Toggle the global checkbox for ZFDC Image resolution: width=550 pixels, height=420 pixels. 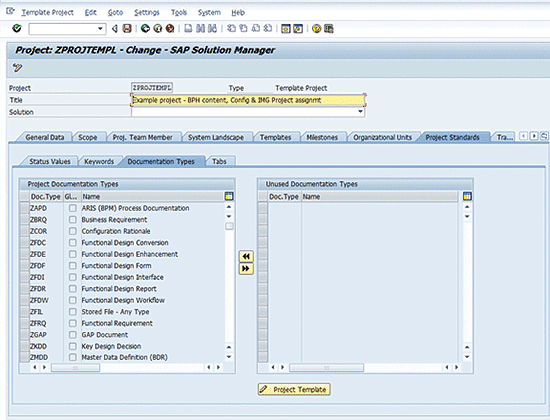(73, 242)
